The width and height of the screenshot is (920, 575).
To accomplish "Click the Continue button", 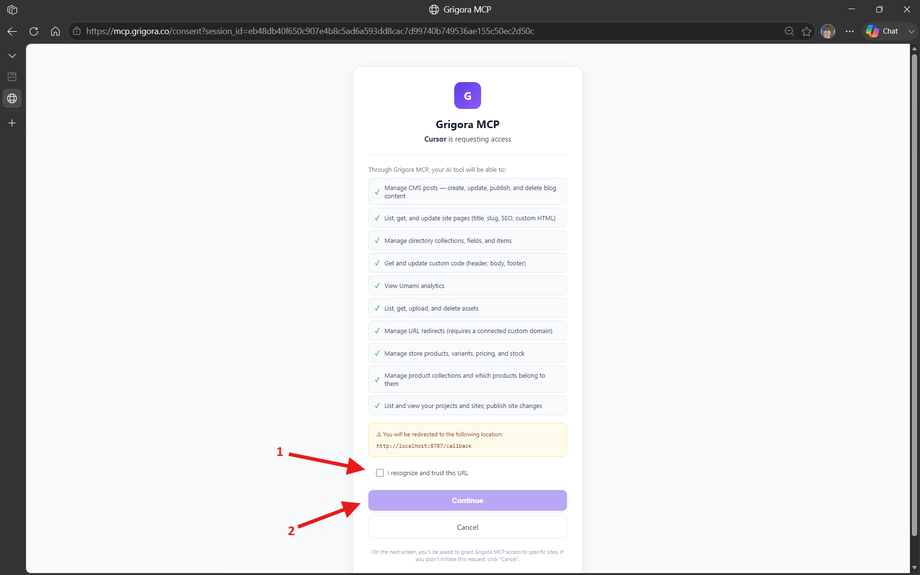I will (468, 500).
